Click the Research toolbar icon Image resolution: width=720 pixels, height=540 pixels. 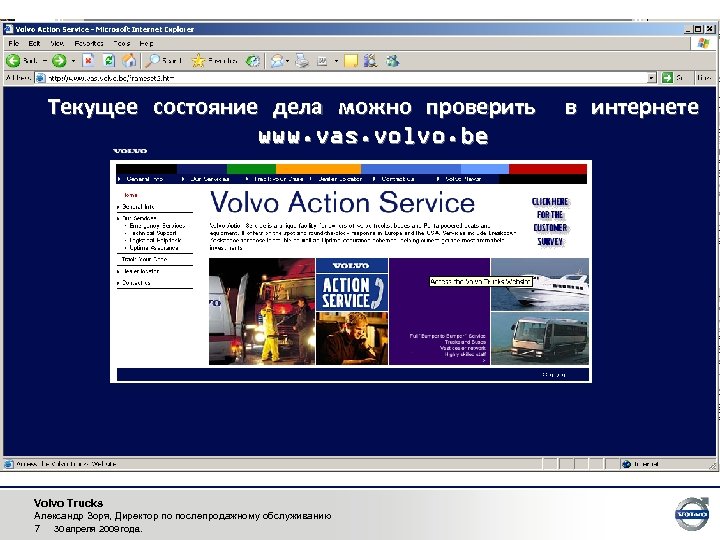tap(370, 60)
